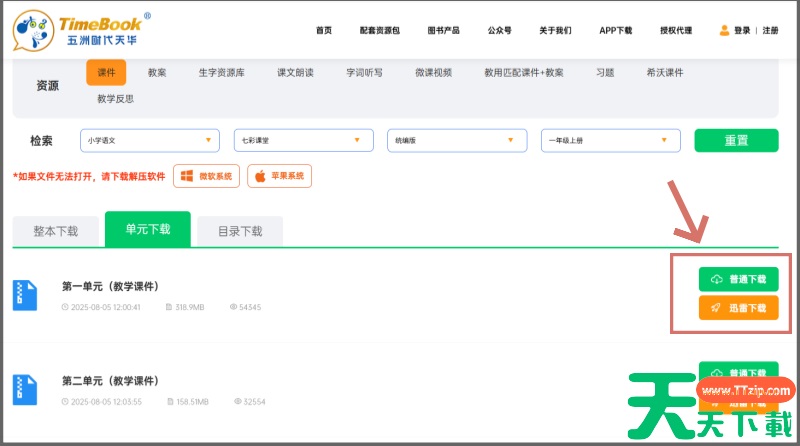This screenshot has height=446, width=800.
Task: Click the 54345 view count
Action: (250, 307)
